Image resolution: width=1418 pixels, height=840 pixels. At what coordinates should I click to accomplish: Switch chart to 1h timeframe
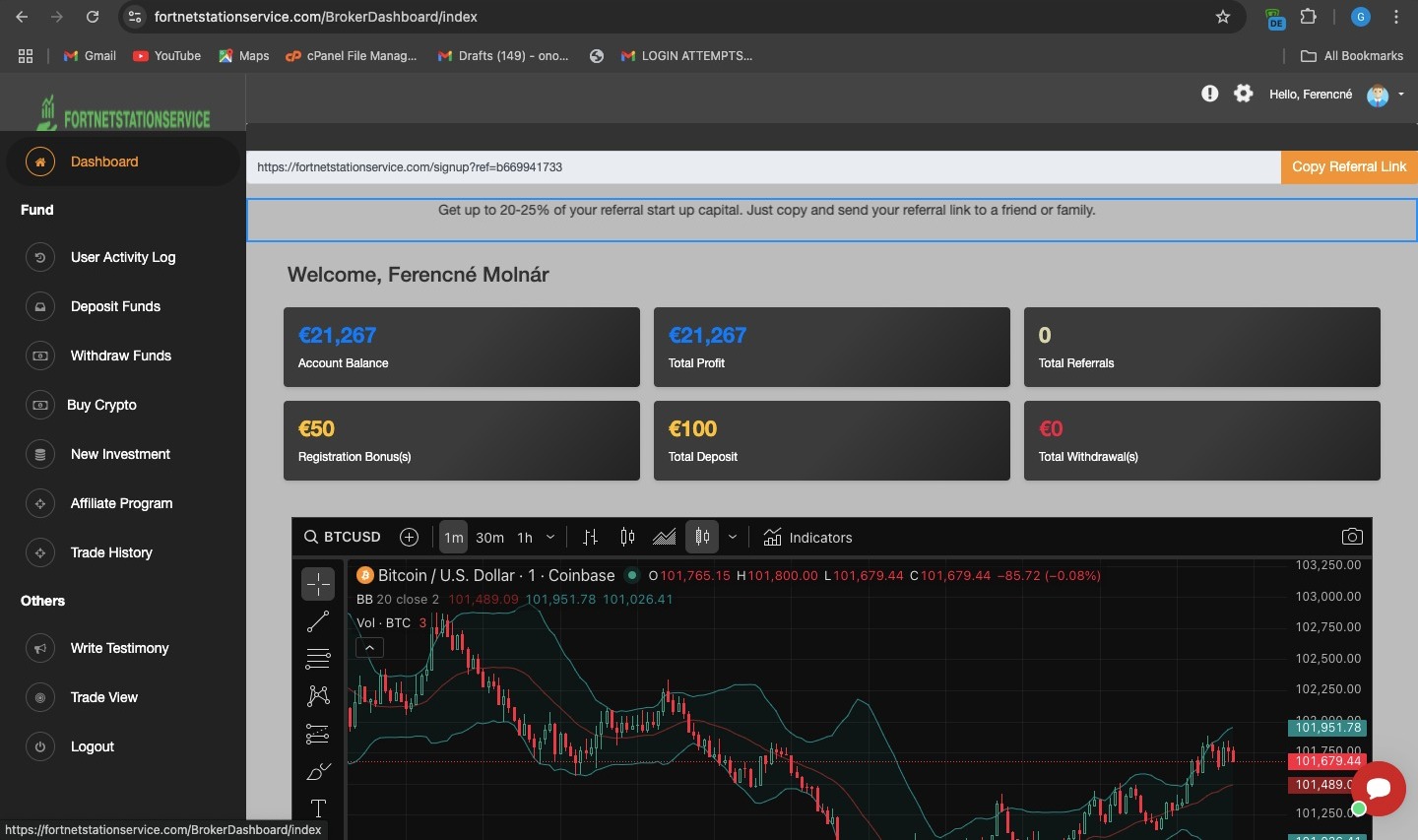525,538
